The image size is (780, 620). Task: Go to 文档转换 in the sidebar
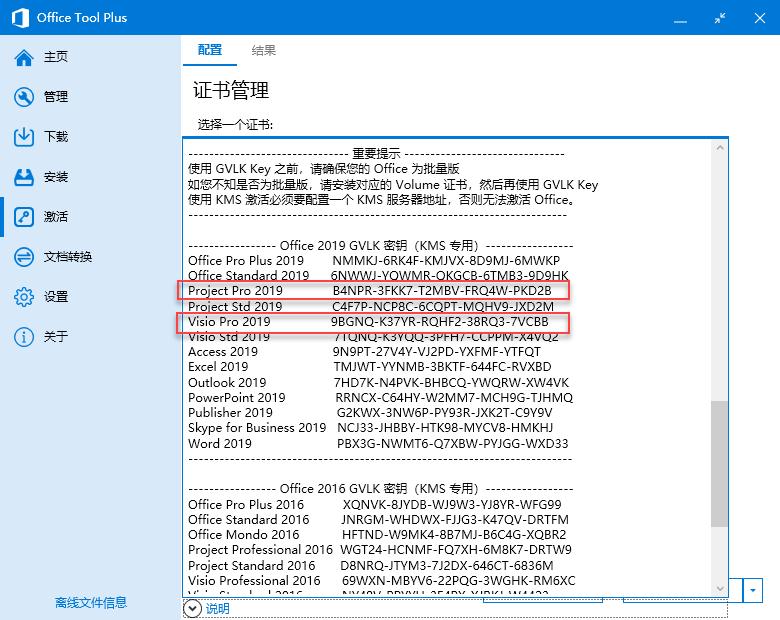(x=68, y=257)
